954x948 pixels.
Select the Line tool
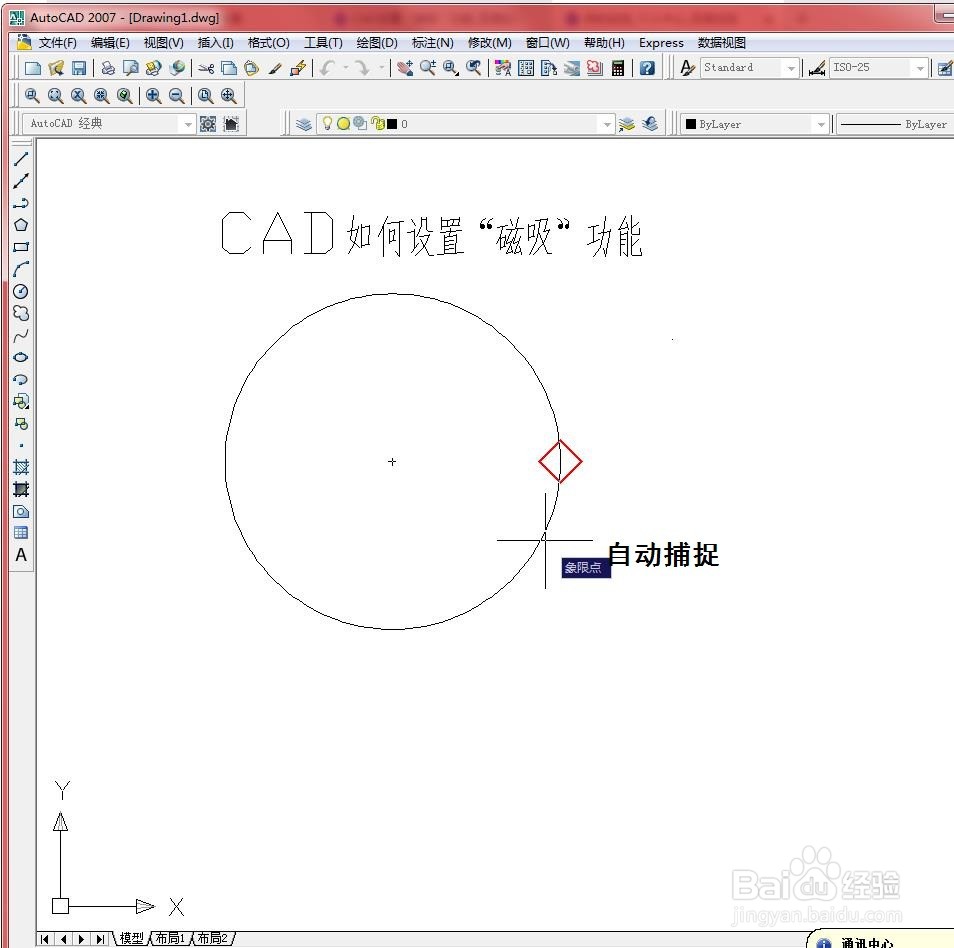[21, 159]
